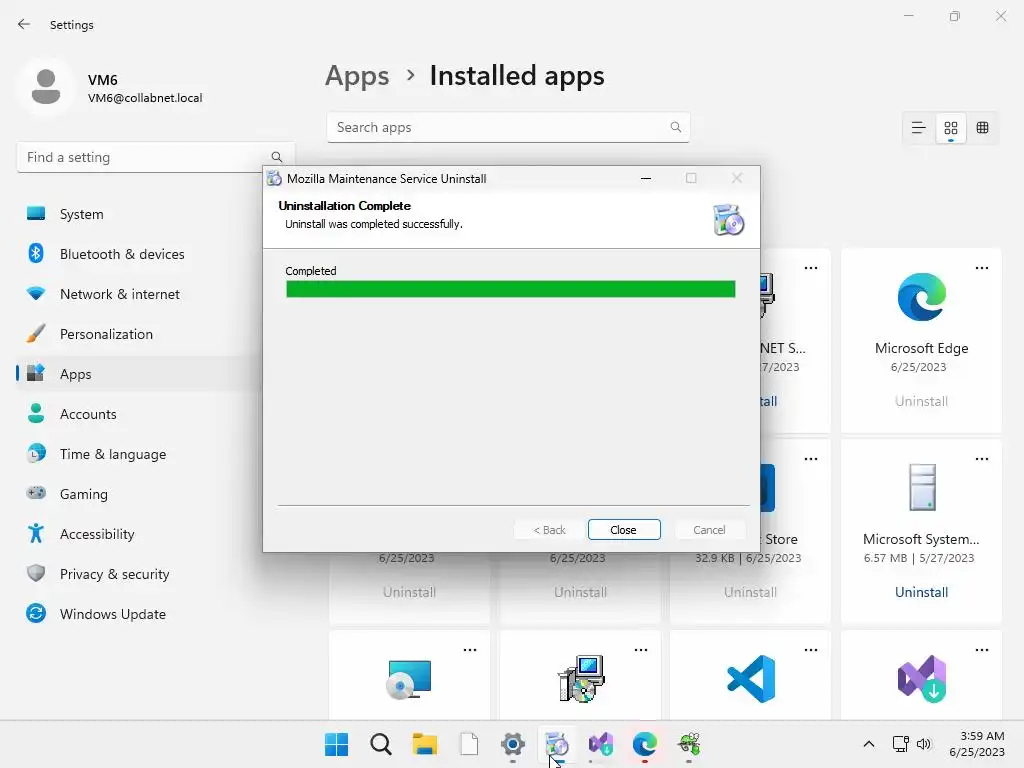Click the search magnifier in Search apps

pos(676,127)
